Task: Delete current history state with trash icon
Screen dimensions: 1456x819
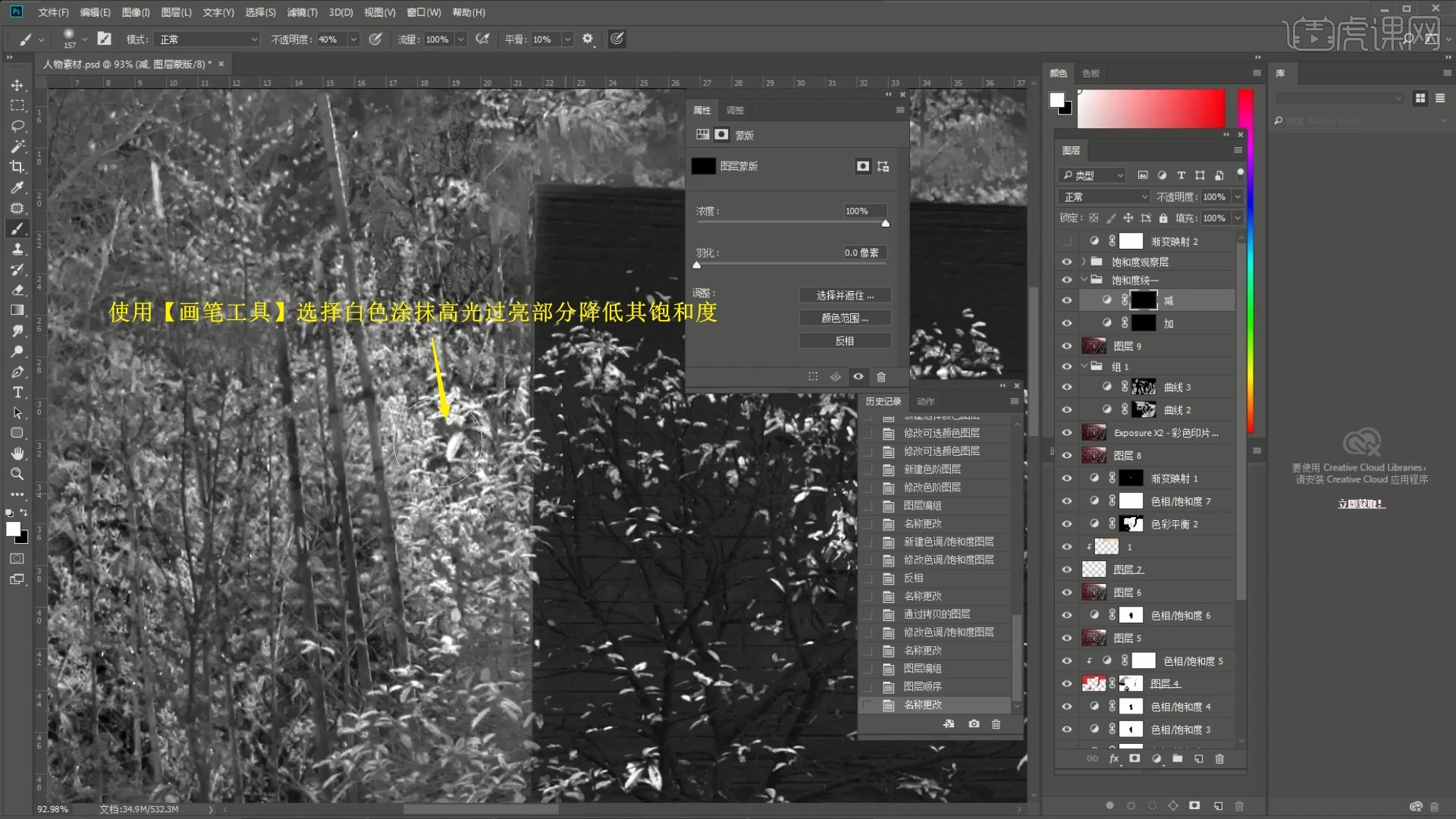Action: coord(996,724)
